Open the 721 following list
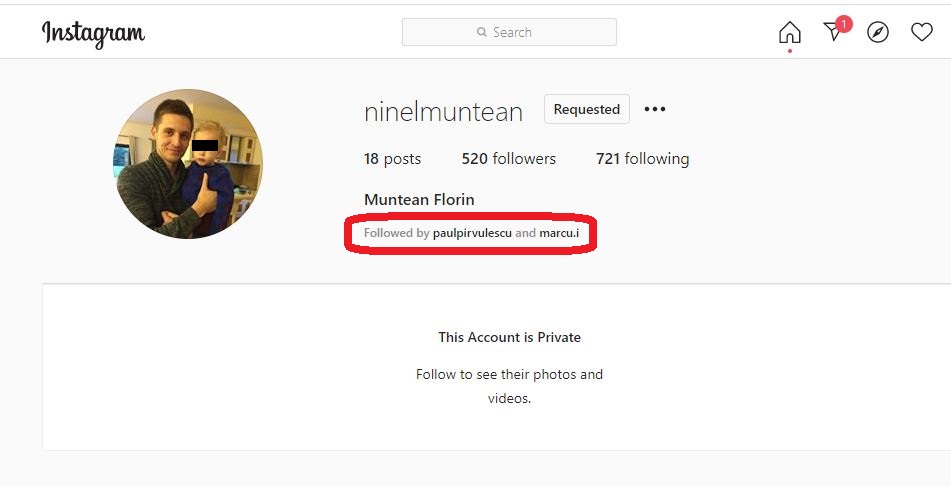 (642, 159)
